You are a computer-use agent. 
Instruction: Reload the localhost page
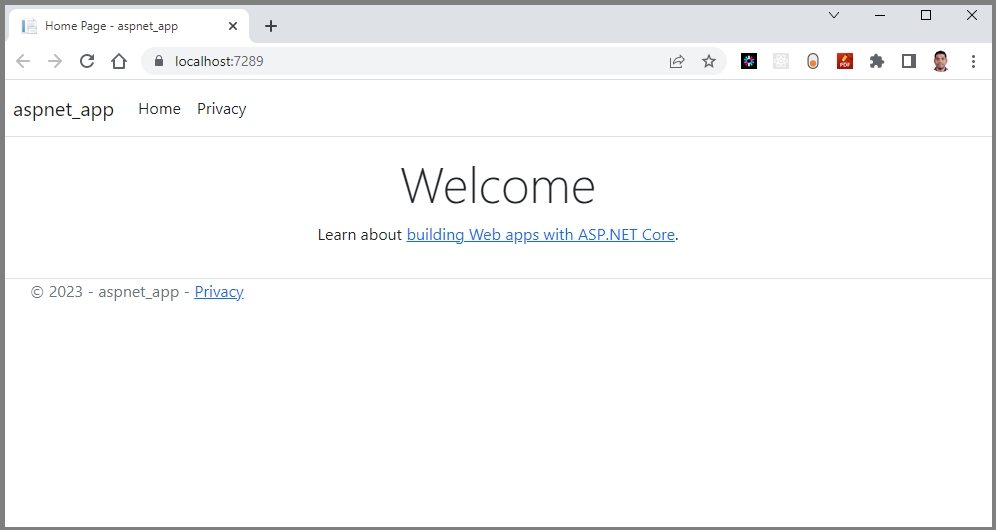[x=87, y=61]
